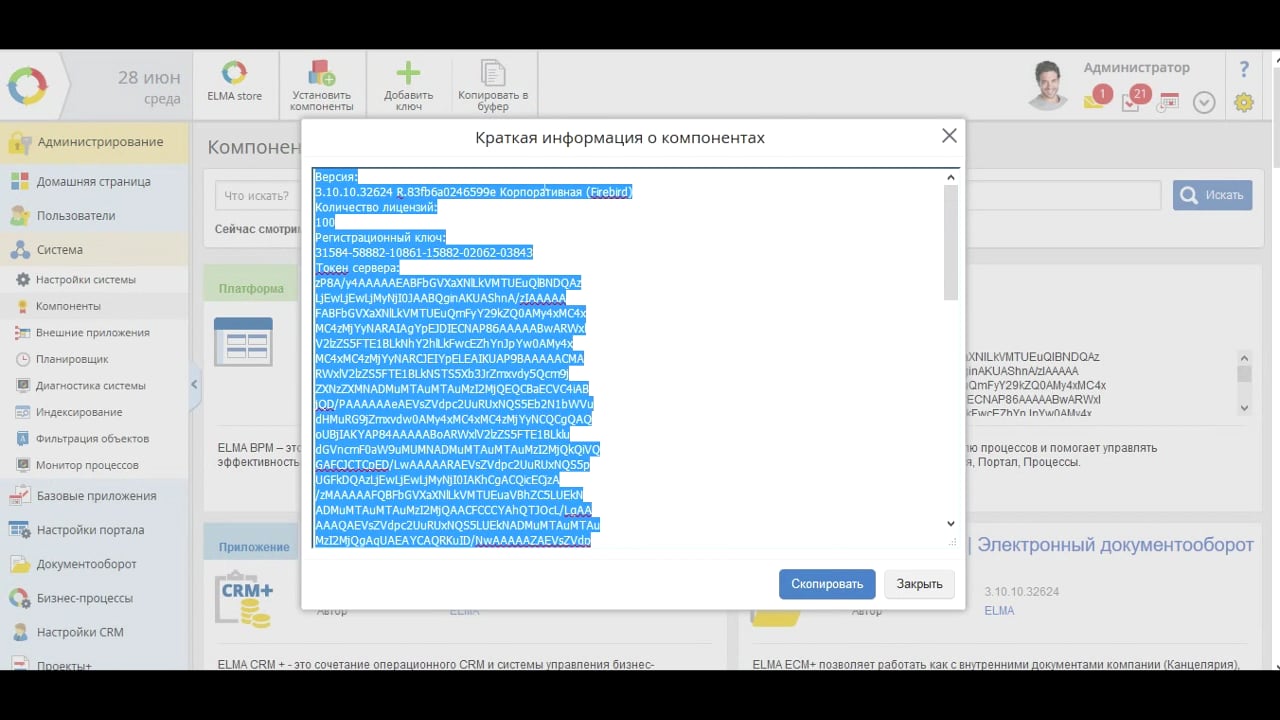
Task: Click the Администрирование lock icon
Action: pyautogui.click(x=19, y=143)
